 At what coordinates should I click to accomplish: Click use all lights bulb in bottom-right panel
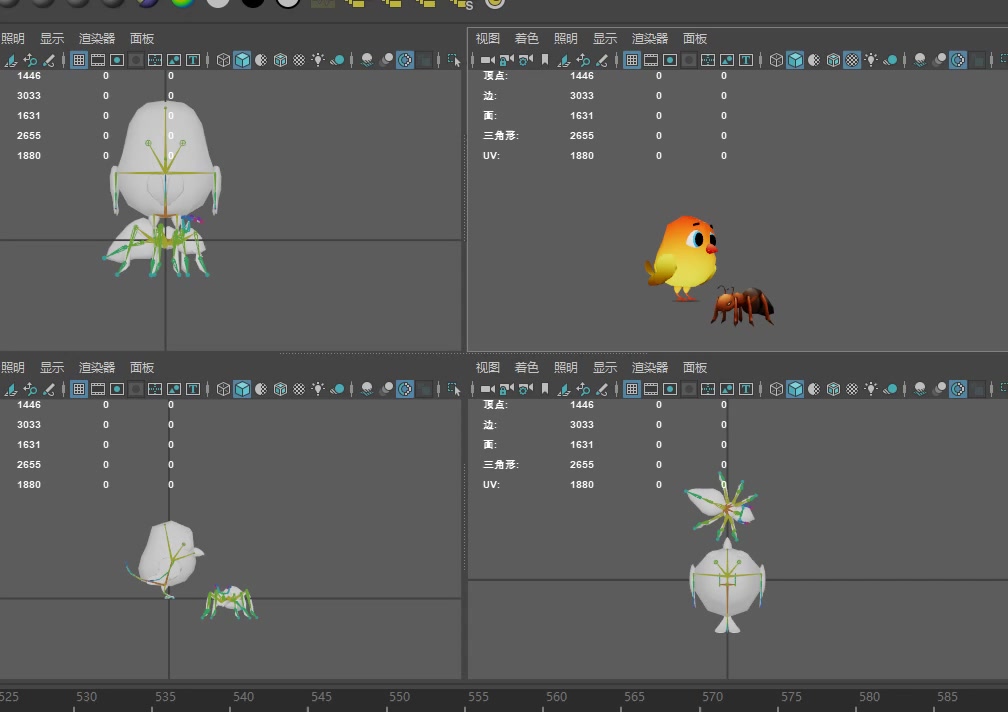(871, 389)
